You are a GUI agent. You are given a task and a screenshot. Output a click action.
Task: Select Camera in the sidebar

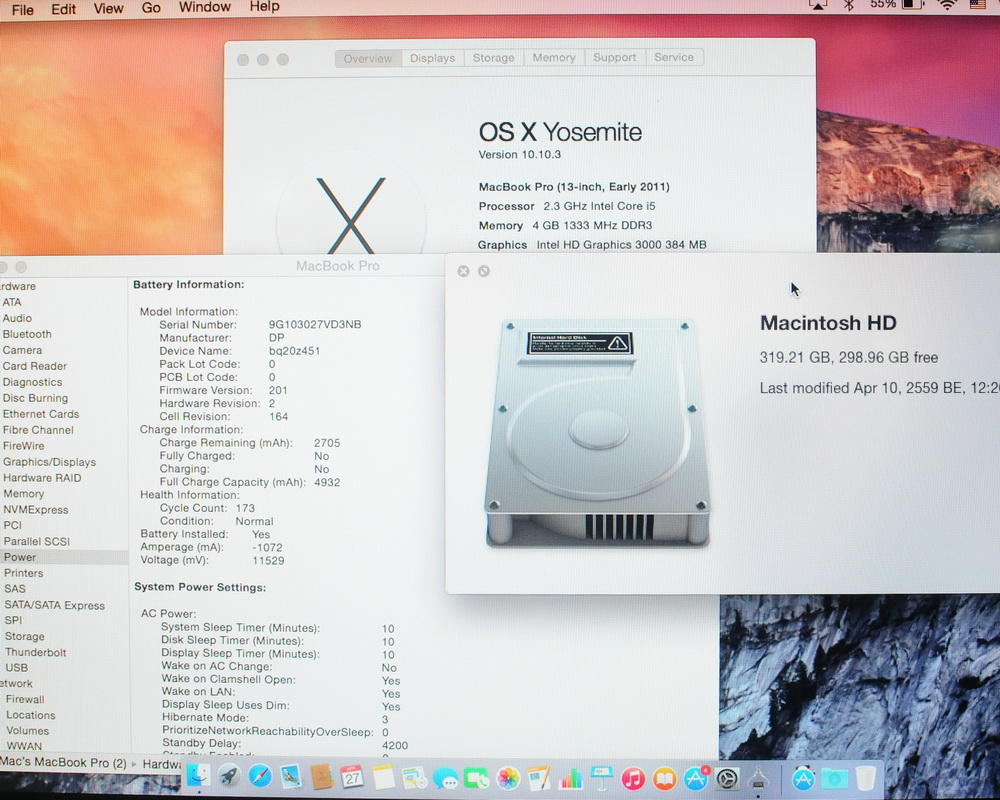tap(22, 350)
